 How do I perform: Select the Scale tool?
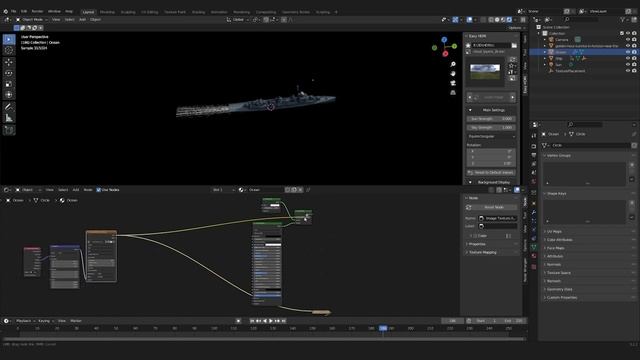pyautogui.click(x=9, y=84)
